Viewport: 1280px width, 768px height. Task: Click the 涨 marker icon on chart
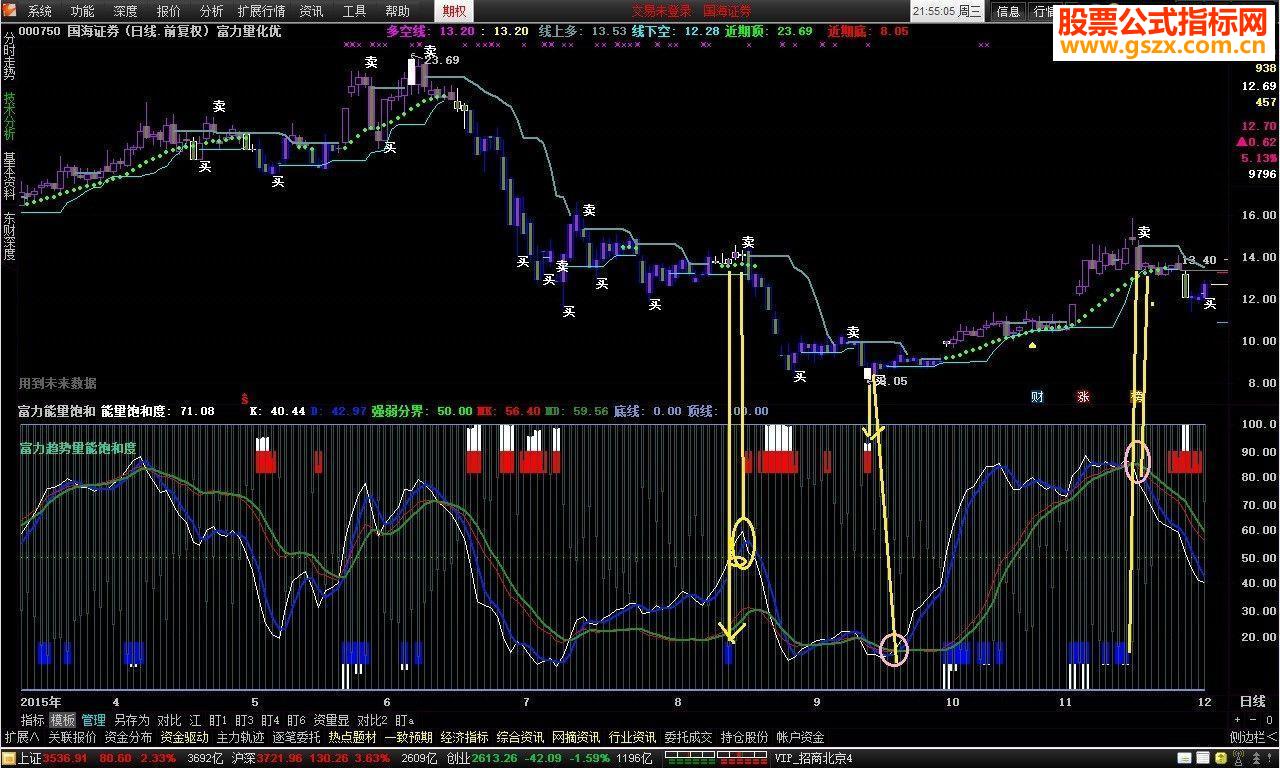pyautogui.click(x=1082, y=396)
